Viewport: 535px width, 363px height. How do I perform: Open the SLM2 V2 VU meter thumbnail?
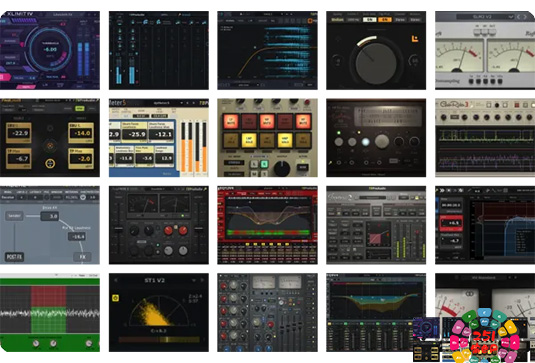(x=485, y=50)
